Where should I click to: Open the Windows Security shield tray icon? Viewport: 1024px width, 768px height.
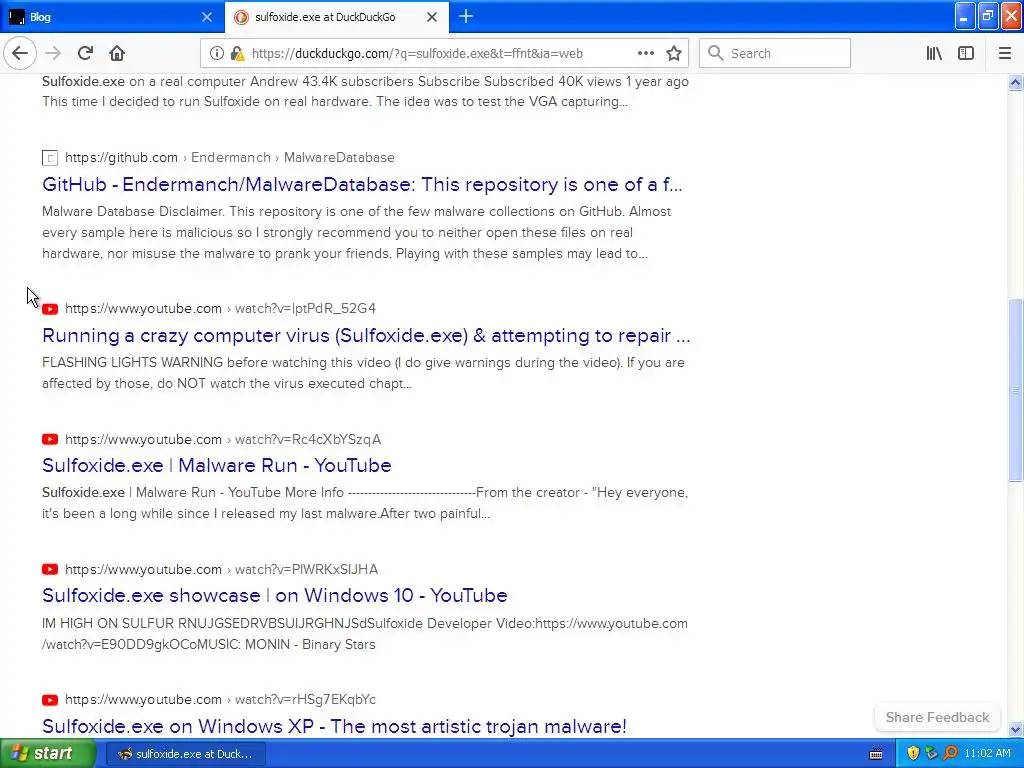click(913, 754)
